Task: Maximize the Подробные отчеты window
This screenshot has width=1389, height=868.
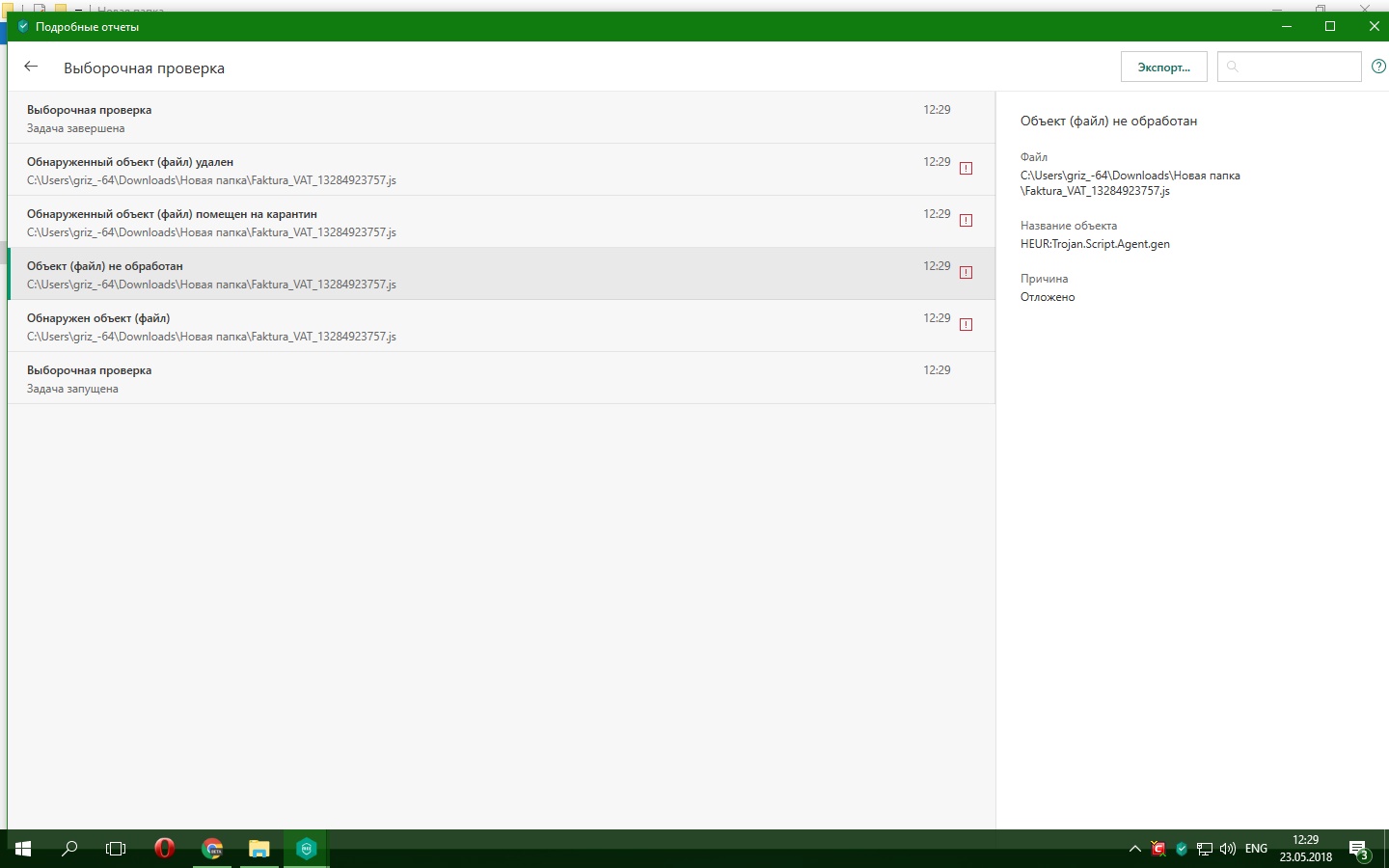Action: [x=1330, y=26]
